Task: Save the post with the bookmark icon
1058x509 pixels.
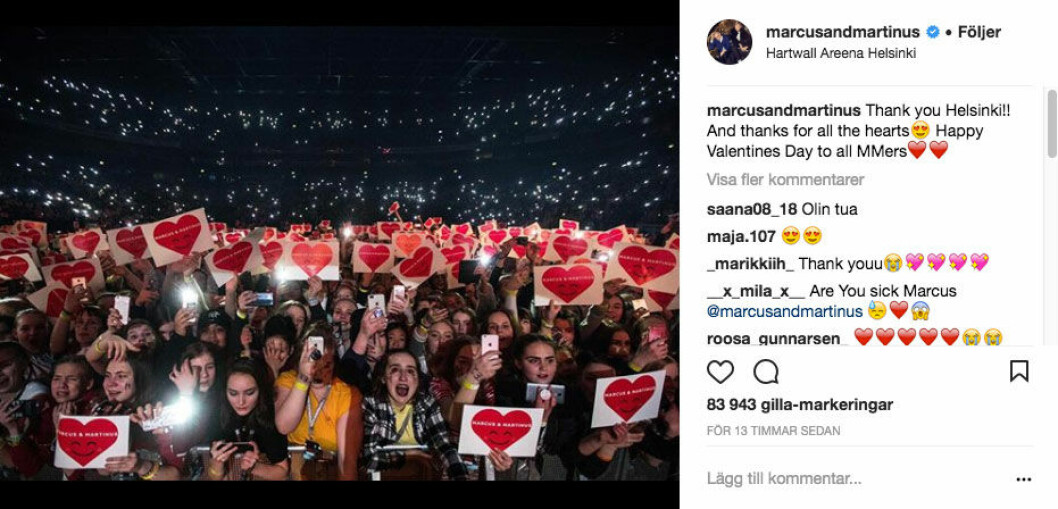Action: click(1019, 371)
